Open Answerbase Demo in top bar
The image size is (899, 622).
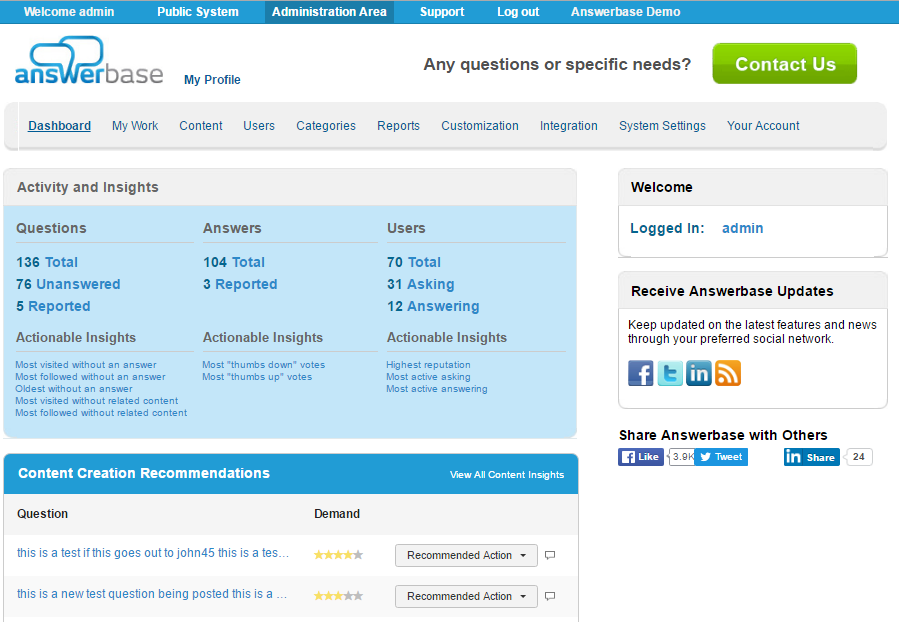tap(626, 11)
